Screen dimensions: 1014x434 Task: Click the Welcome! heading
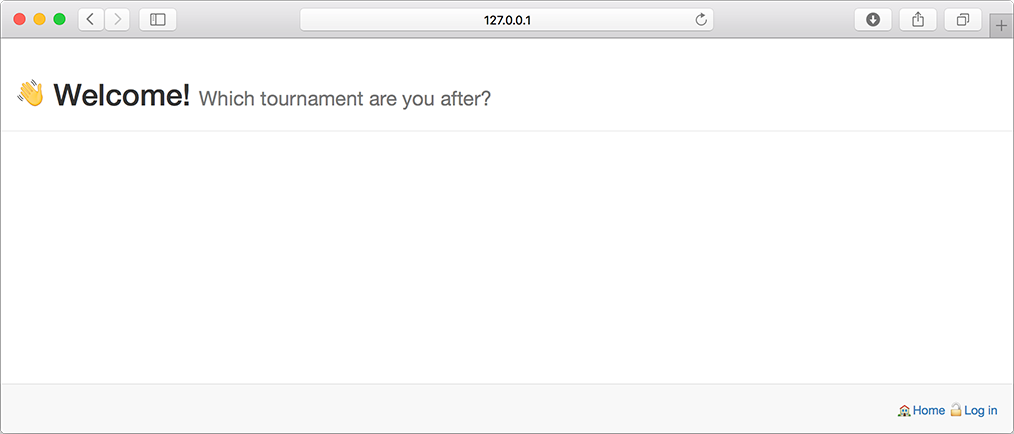coord(122,95)
